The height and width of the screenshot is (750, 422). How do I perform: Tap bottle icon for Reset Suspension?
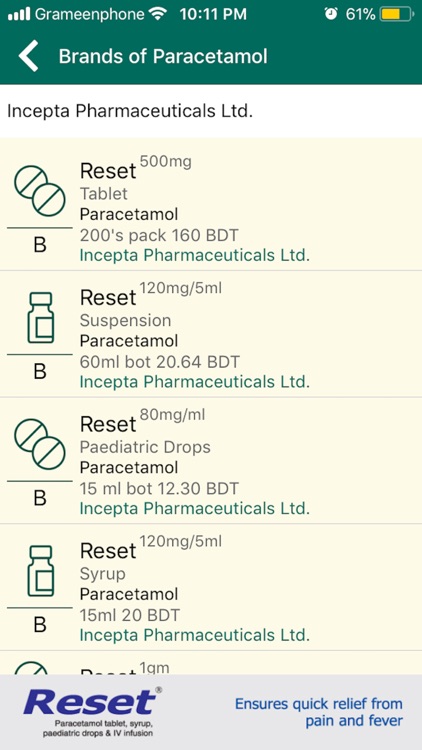coord(40,318)
